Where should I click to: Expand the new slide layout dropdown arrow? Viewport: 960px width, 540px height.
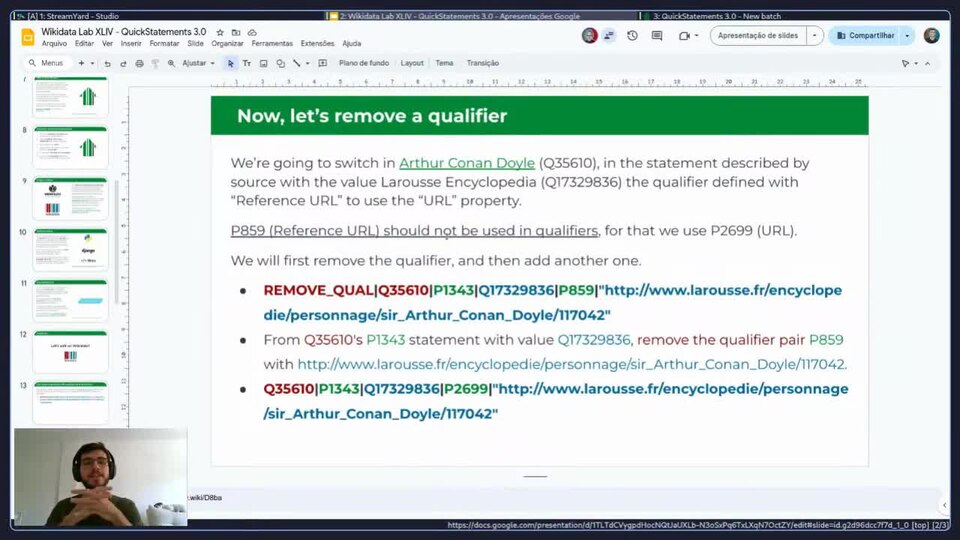(92, 63)
